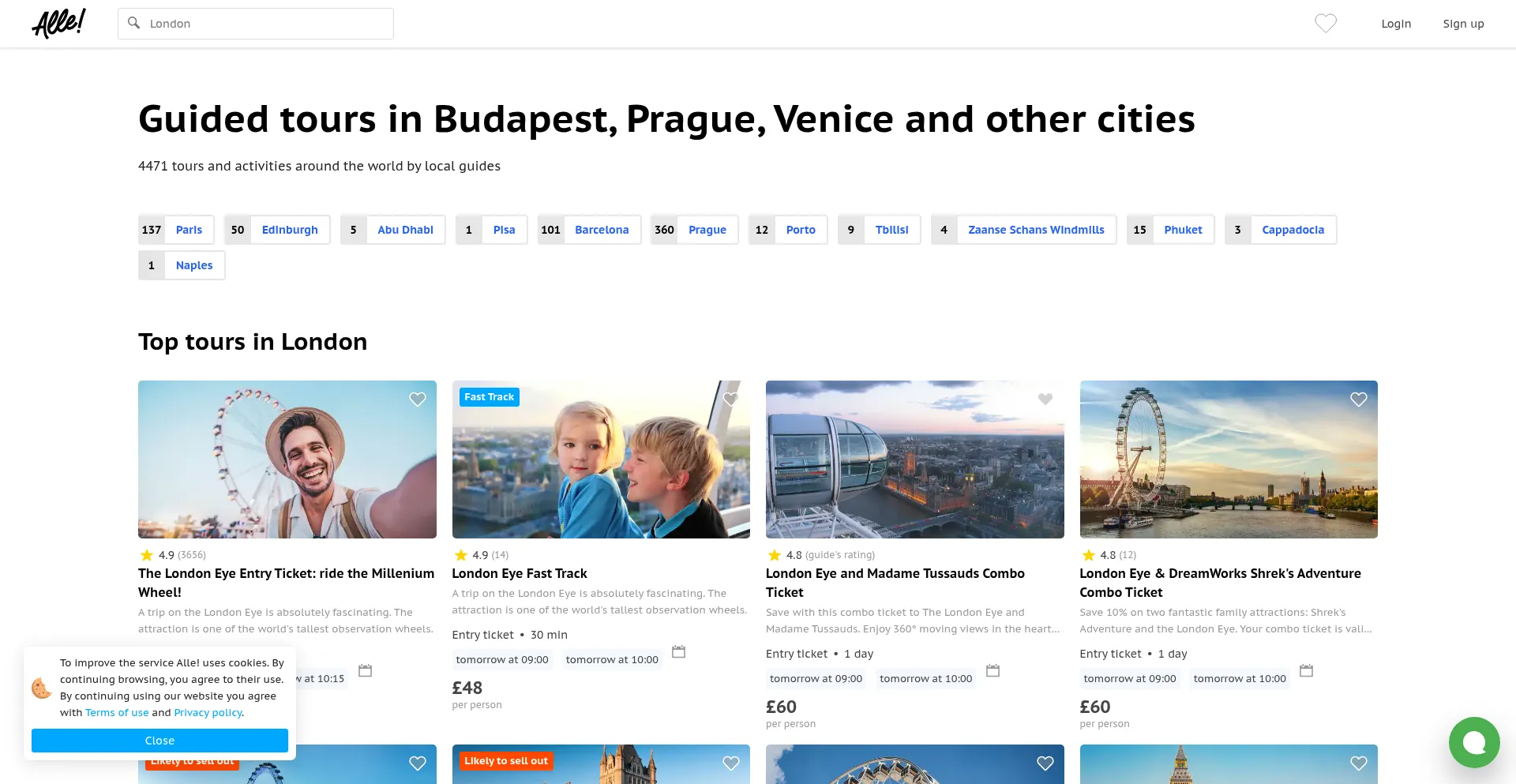This screenshot has height=784, width=1516.
Task: Favorite the Madame Tussauds Combo Ticket tour
Action: point(1045,400)
